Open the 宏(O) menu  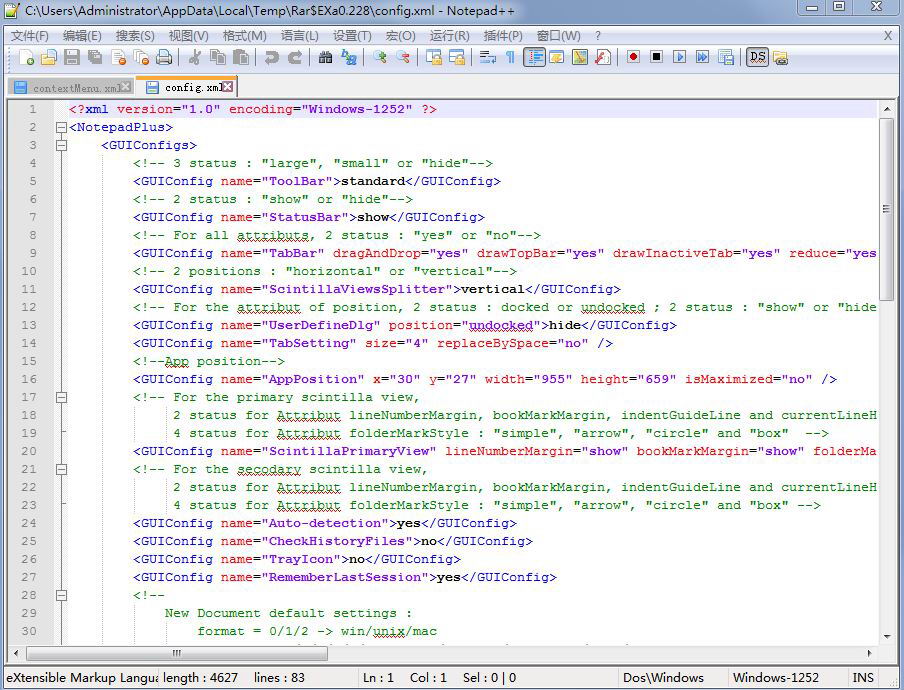click(400, 36)
